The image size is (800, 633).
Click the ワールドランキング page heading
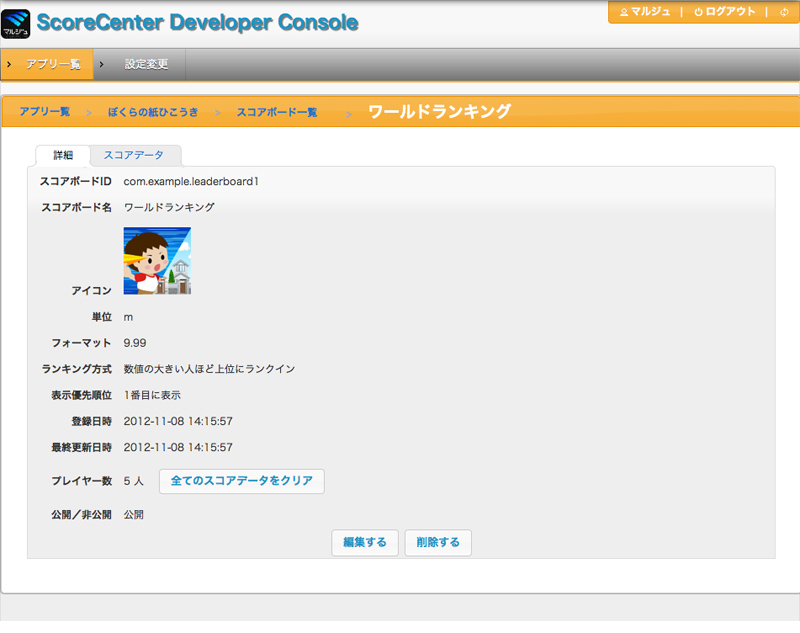click(x=440, y=111)
